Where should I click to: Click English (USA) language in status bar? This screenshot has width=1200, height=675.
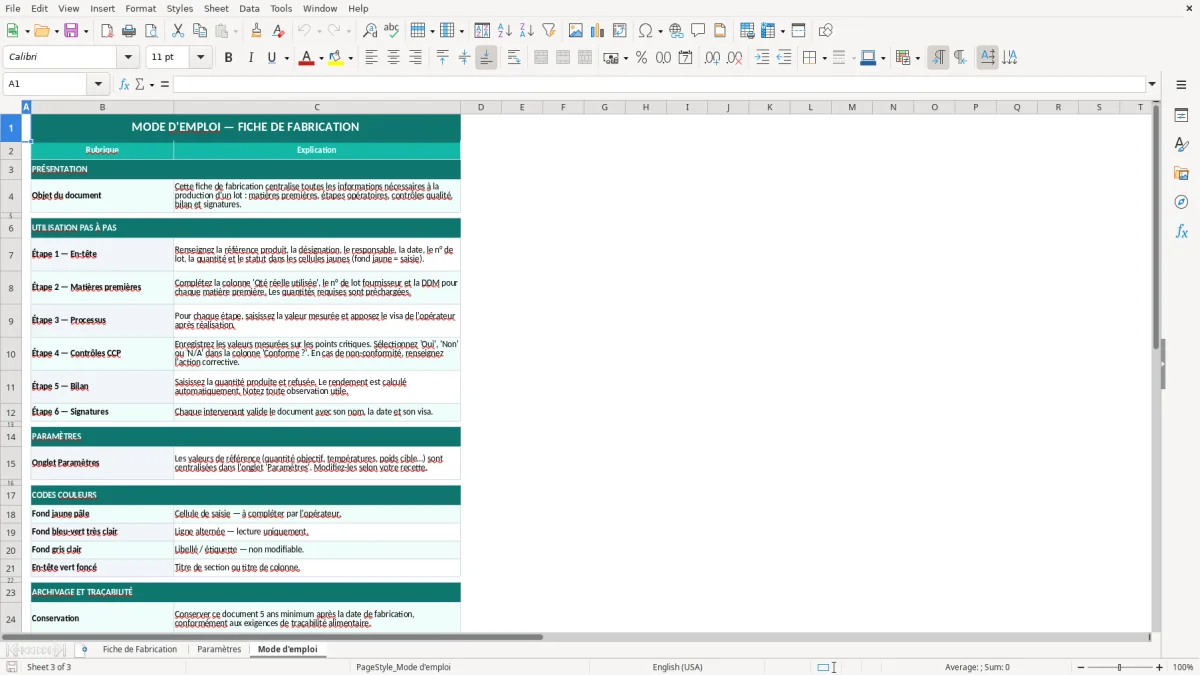[x=677, y=667]
